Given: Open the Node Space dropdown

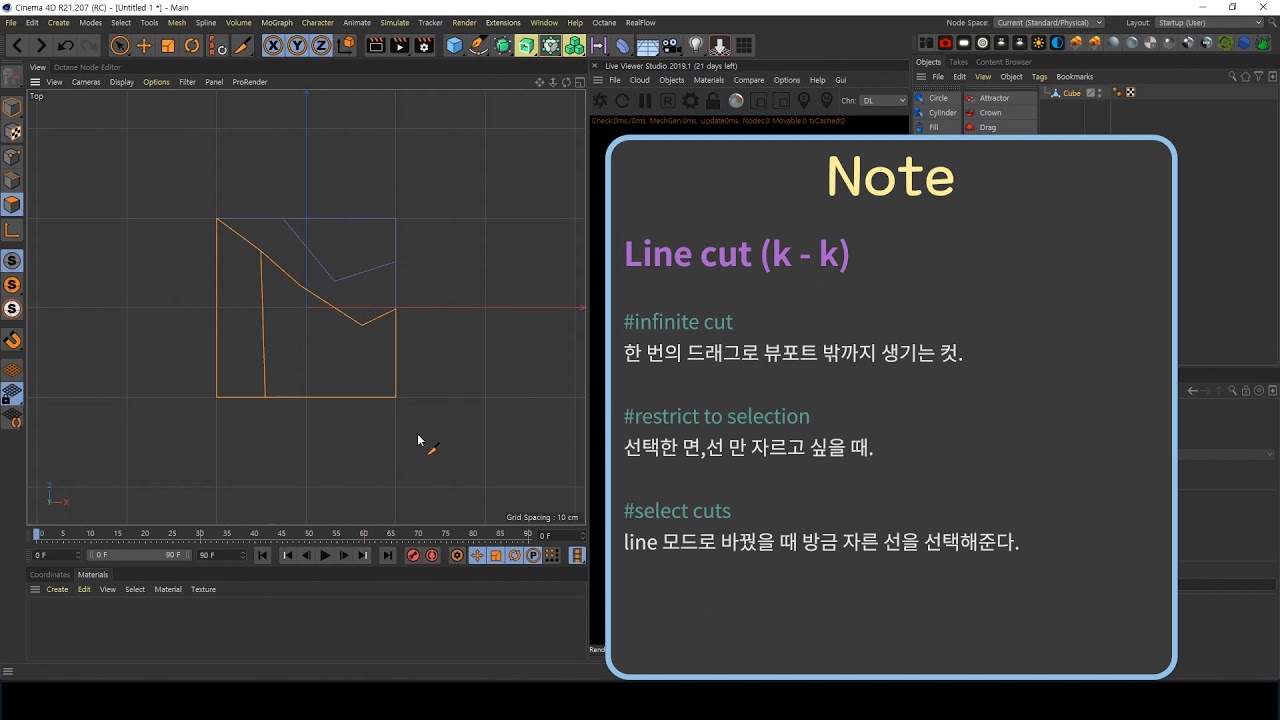Looking at the screenshot, I should [1049, 23].
